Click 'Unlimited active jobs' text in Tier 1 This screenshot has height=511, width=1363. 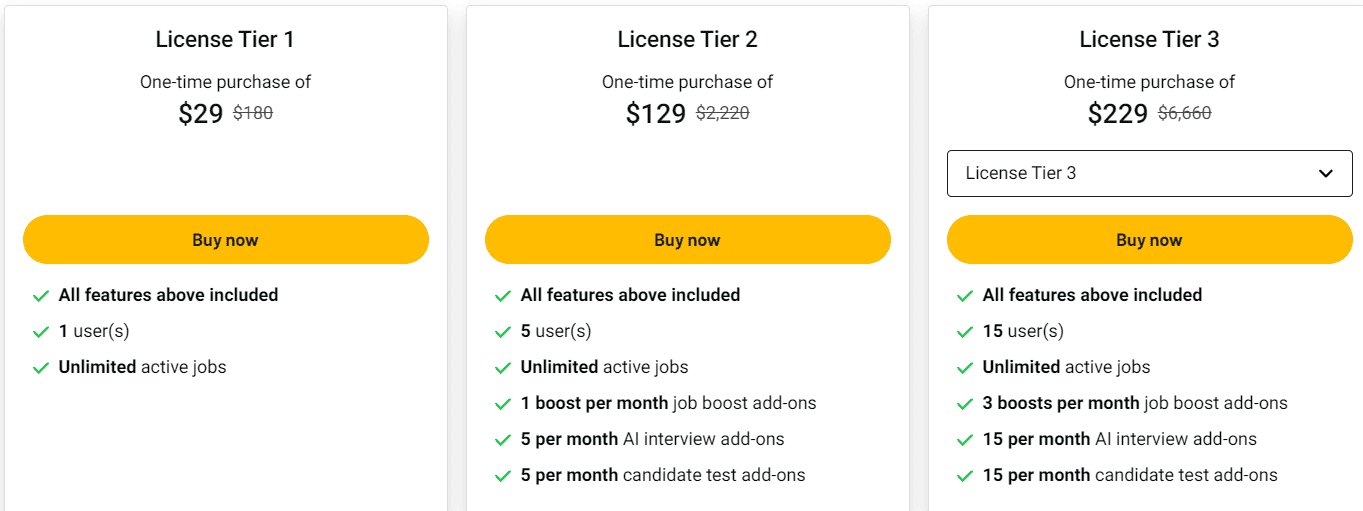(142, 367)
